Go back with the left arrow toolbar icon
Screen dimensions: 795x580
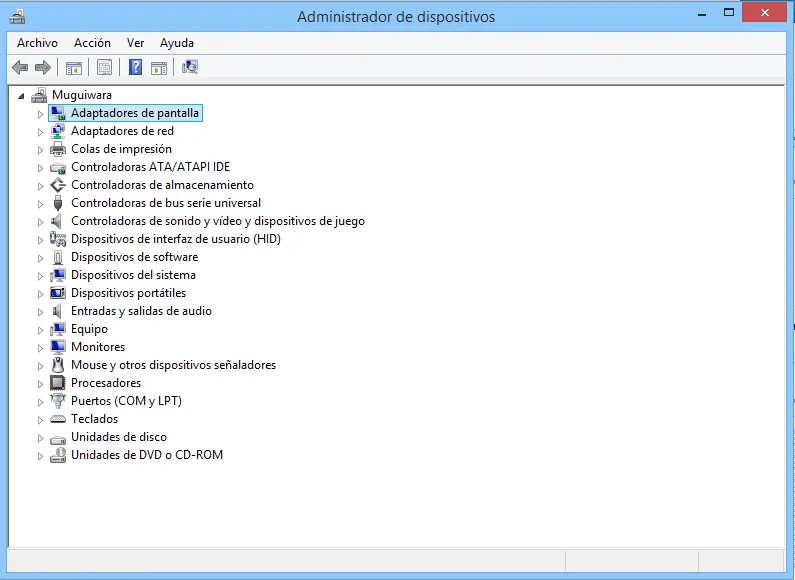coord(20,67)
